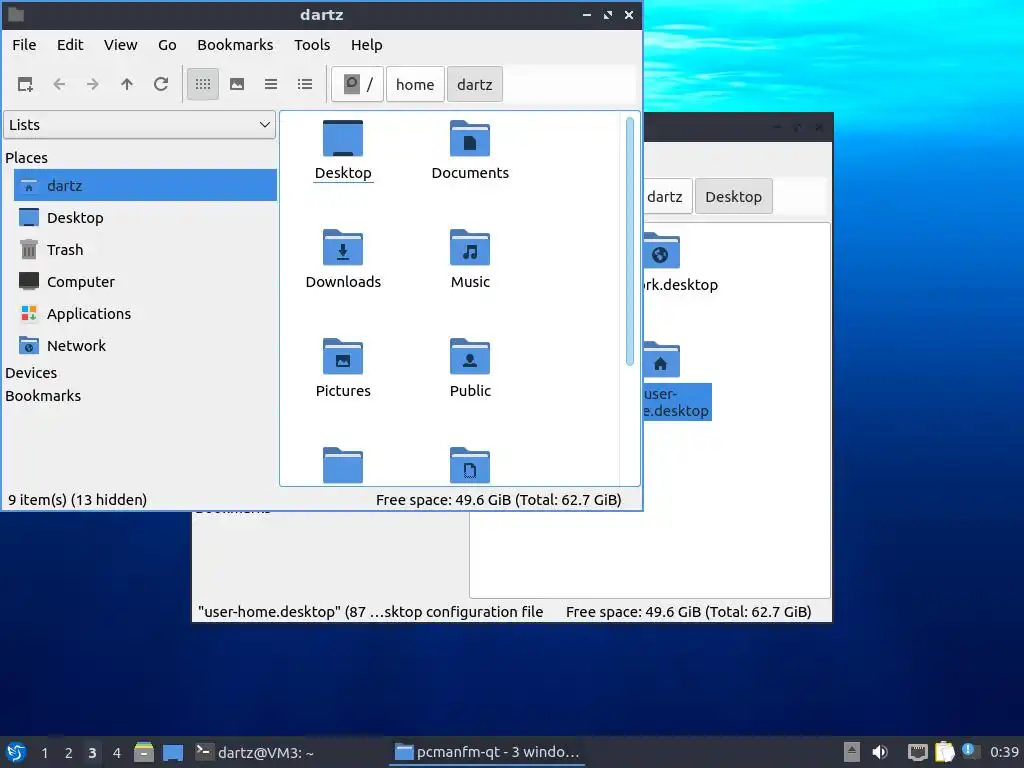Open the View menu
This screenshot has height=768, width=1024.
(121, 45)
